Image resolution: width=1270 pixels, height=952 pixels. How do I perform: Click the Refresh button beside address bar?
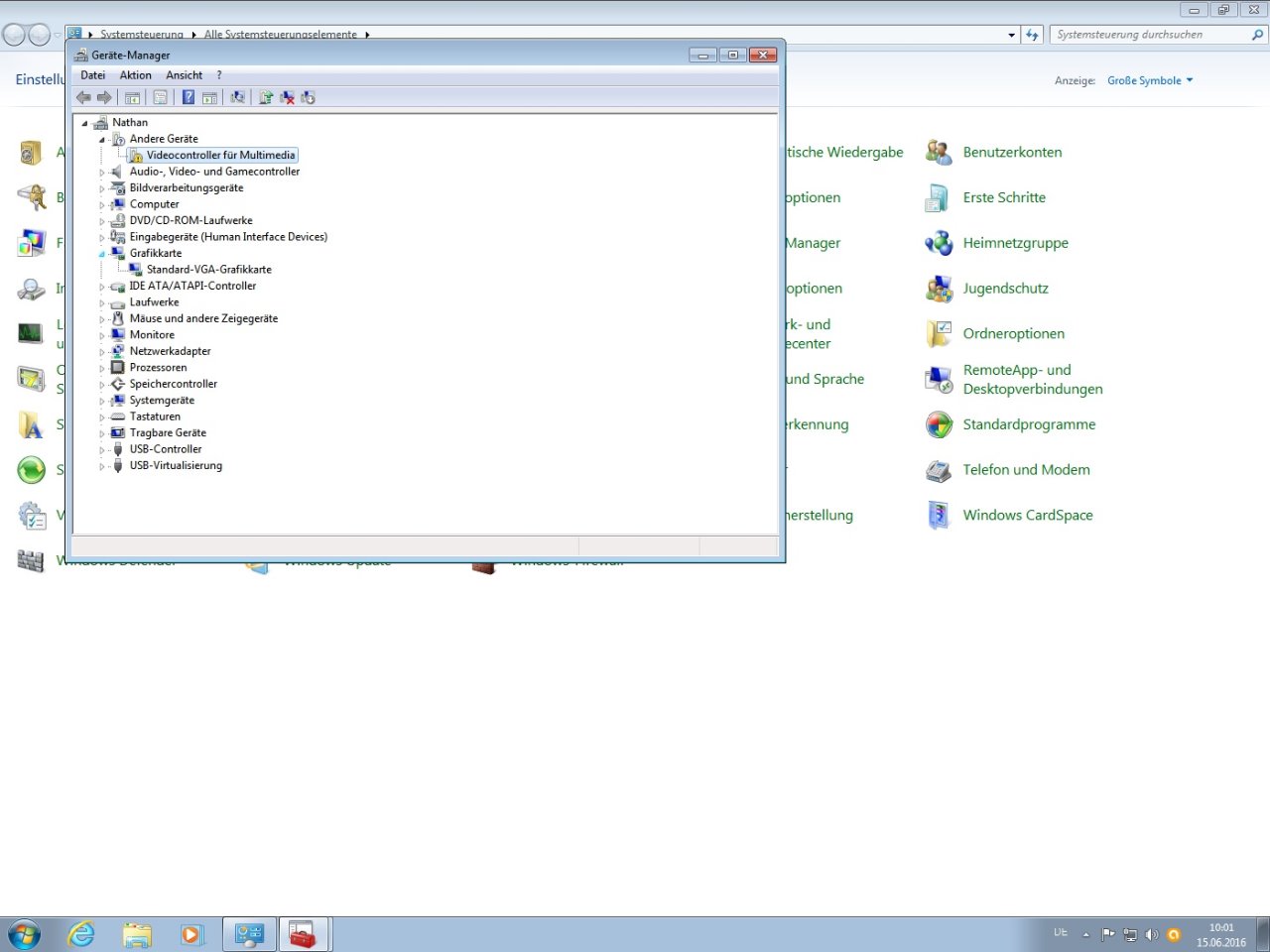pyautogui.click(x=1032, y=35)
